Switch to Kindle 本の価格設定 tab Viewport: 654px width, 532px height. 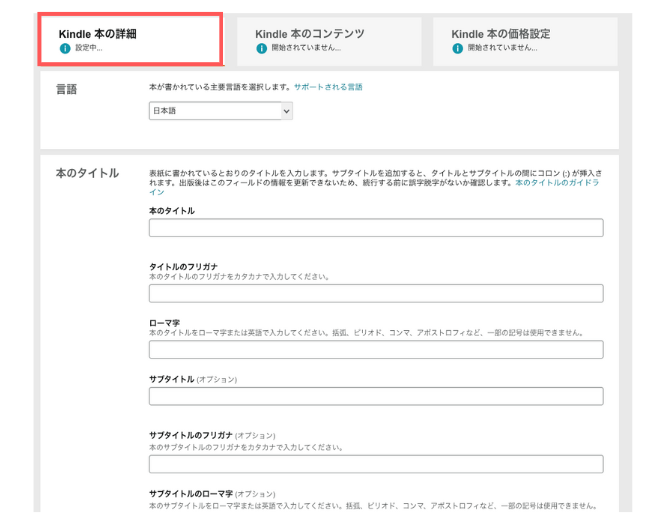(x=525, y=41)
